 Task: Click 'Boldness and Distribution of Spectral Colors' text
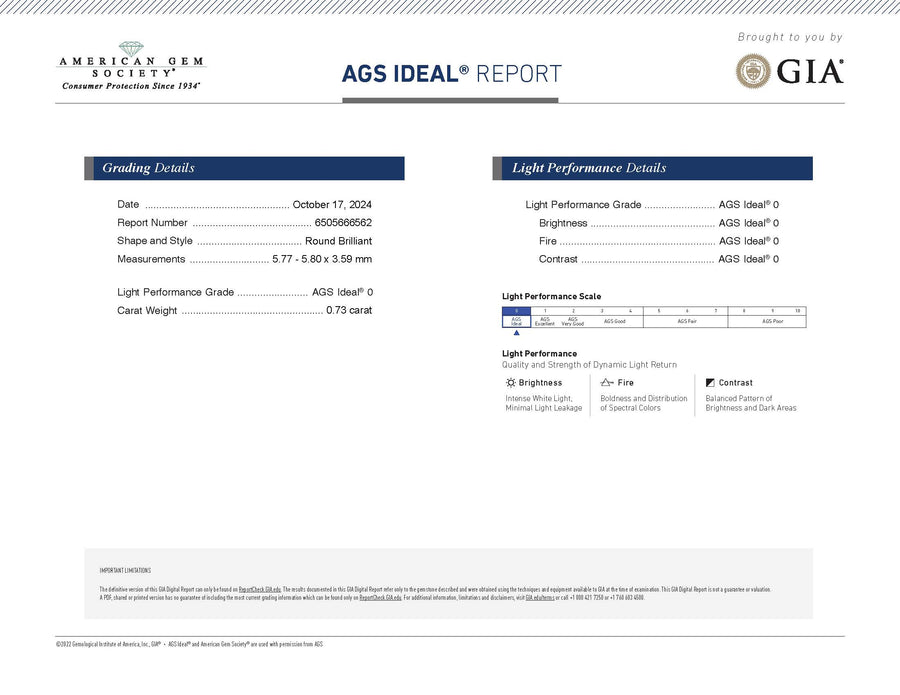tap(643, 403)
